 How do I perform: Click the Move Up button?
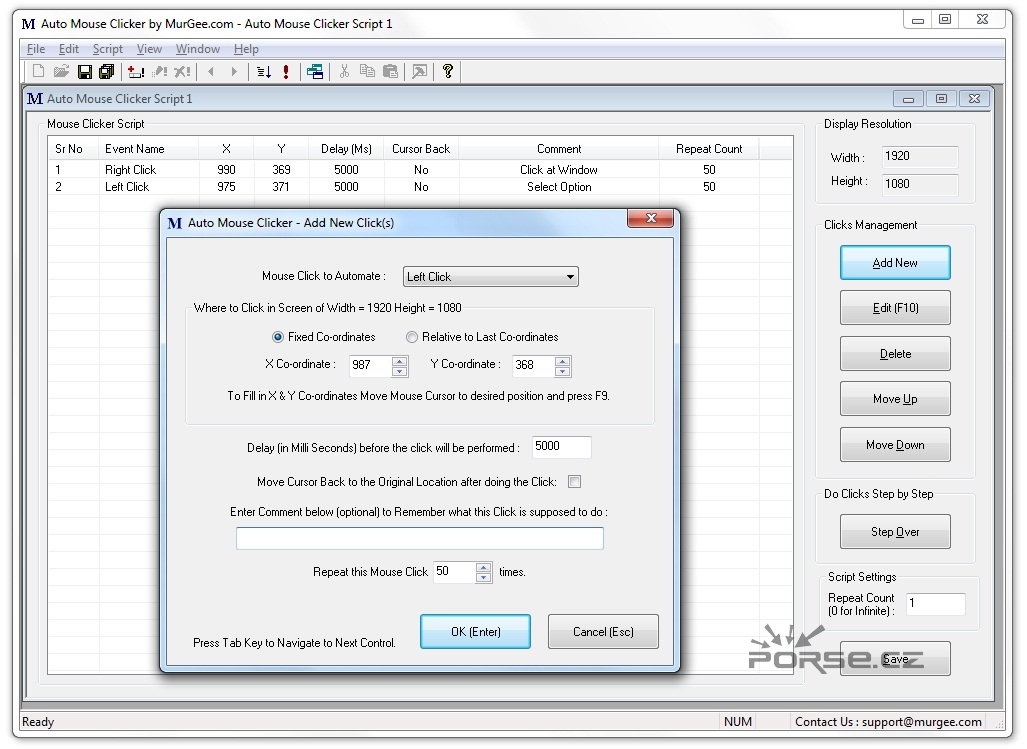click(895, 399)
